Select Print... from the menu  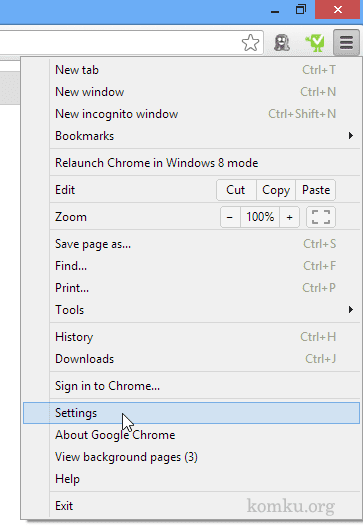[x=205, y=288]
